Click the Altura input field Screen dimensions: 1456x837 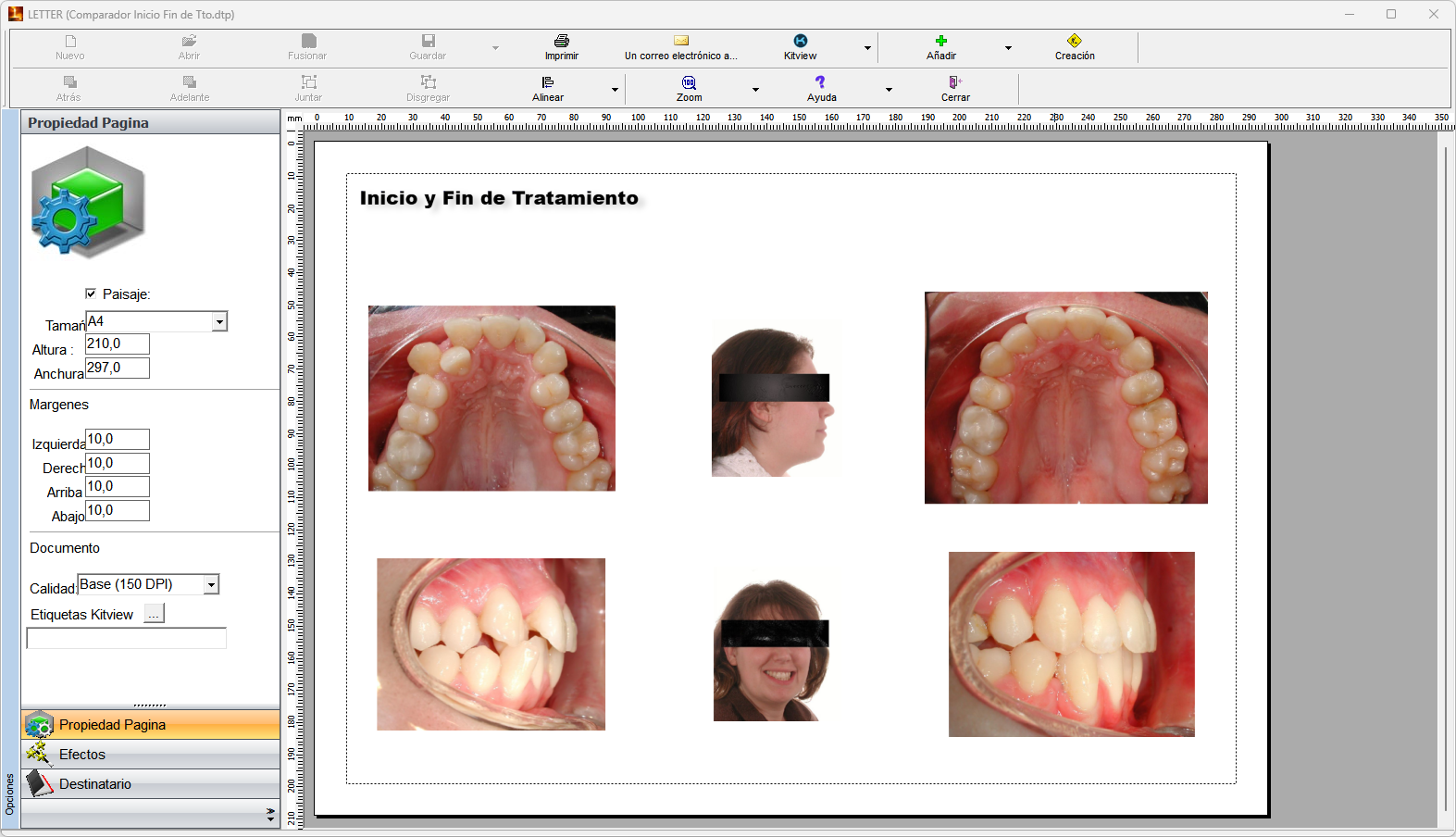117,344
